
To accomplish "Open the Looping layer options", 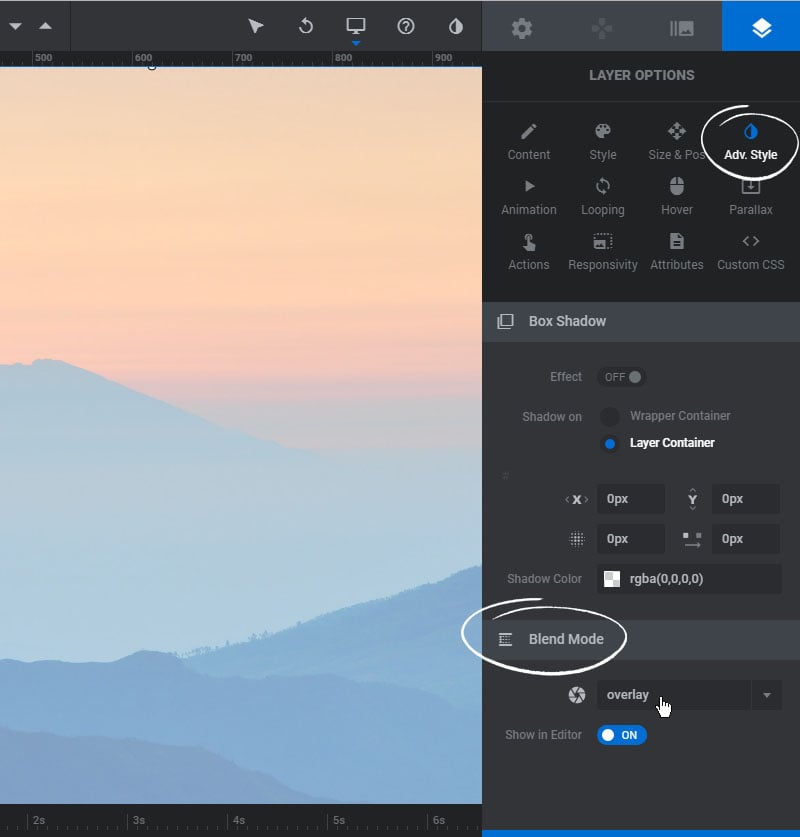I will (x=603, y=198).
